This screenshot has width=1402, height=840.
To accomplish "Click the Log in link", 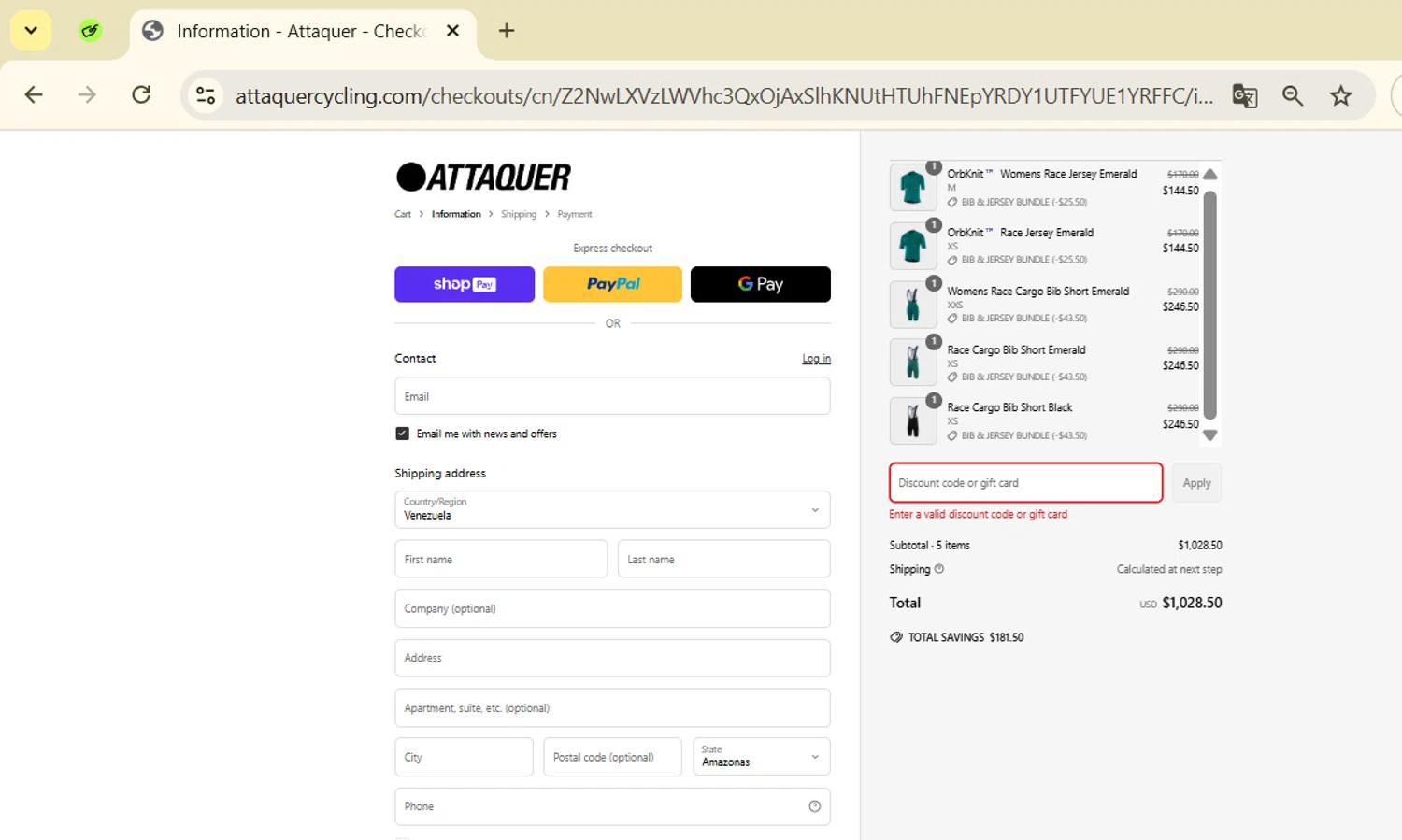I will (816, 359).
